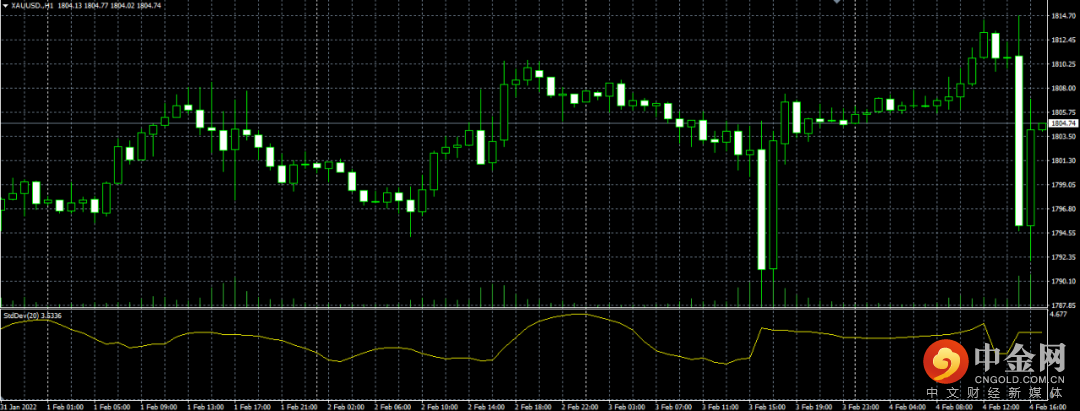Click the 3 Feb 07:00 time label
This screenshot has width=1080, height=411.
(x=674, y=406)
